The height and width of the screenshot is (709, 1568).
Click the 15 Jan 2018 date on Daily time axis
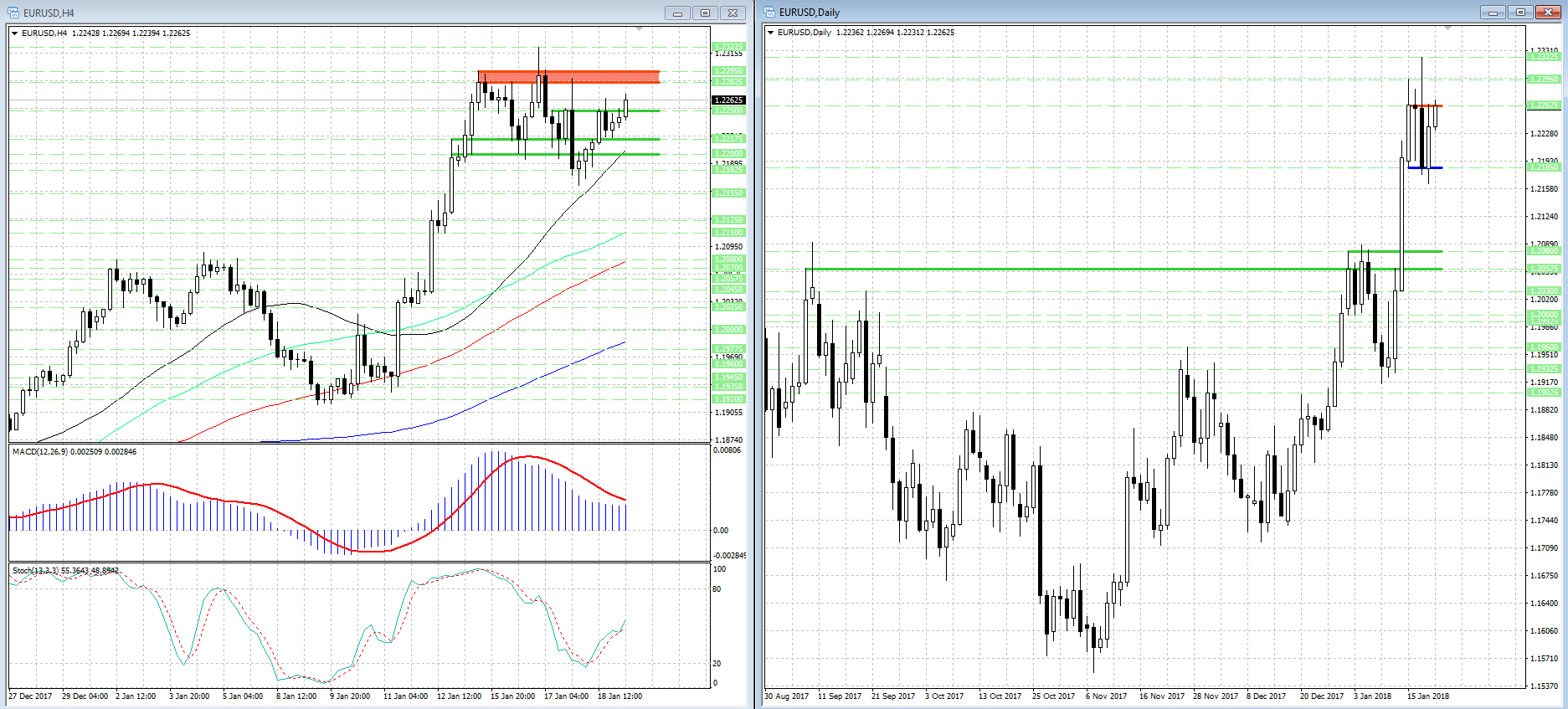(x=1428, y=696)
